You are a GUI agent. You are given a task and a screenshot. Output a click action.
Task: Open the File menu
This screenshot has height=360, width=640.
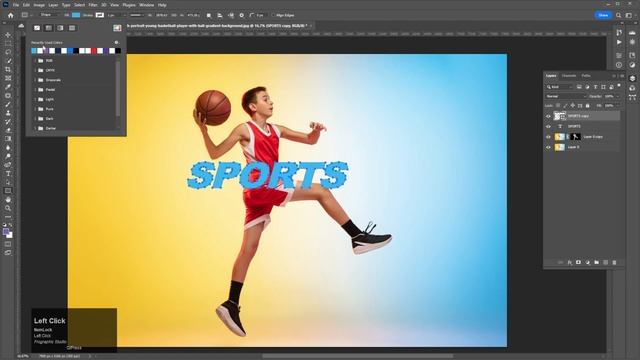coord(16,5)
